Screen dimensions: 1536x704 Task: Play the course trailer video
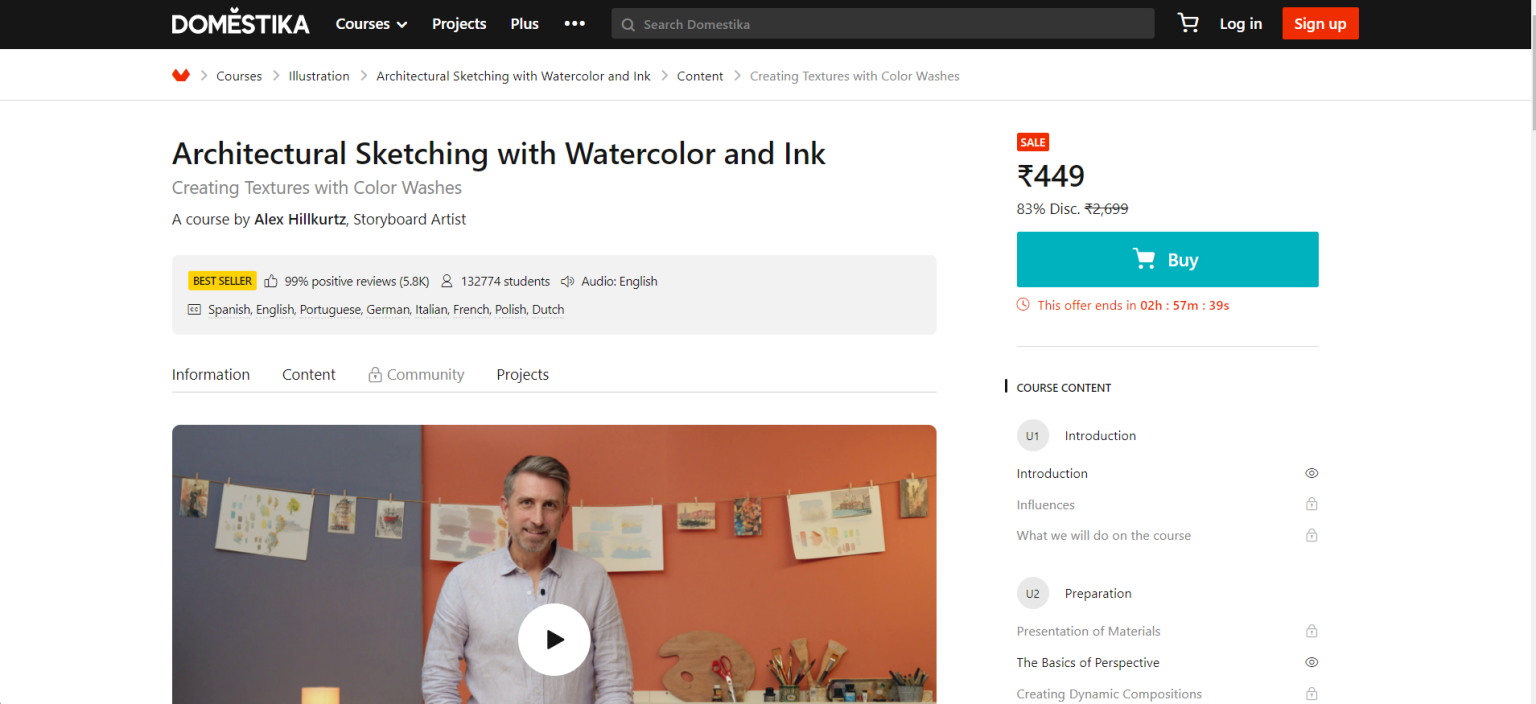click(554, 639)
